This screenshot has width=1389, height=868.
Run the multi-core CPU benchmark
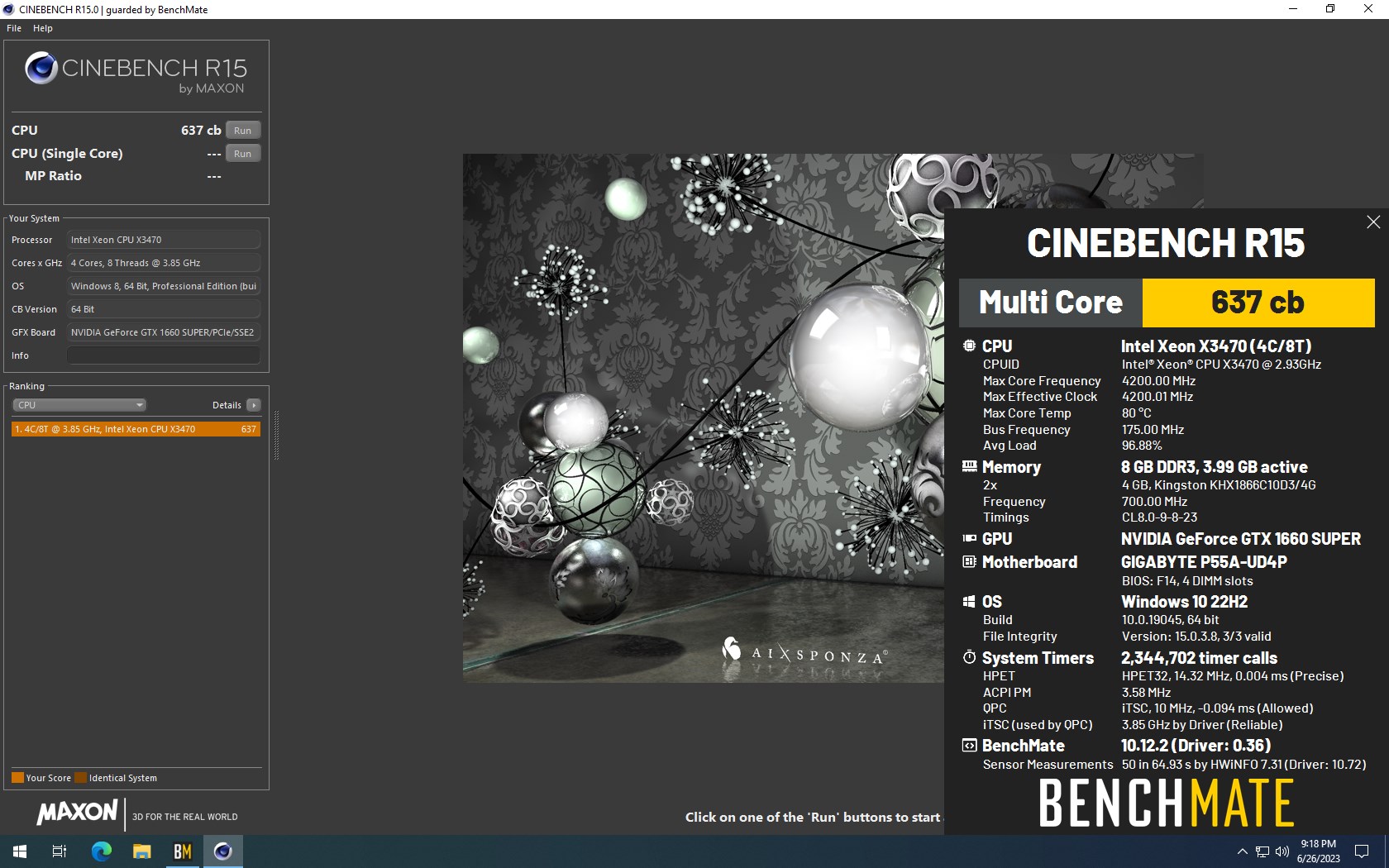[x=242, y=131]
